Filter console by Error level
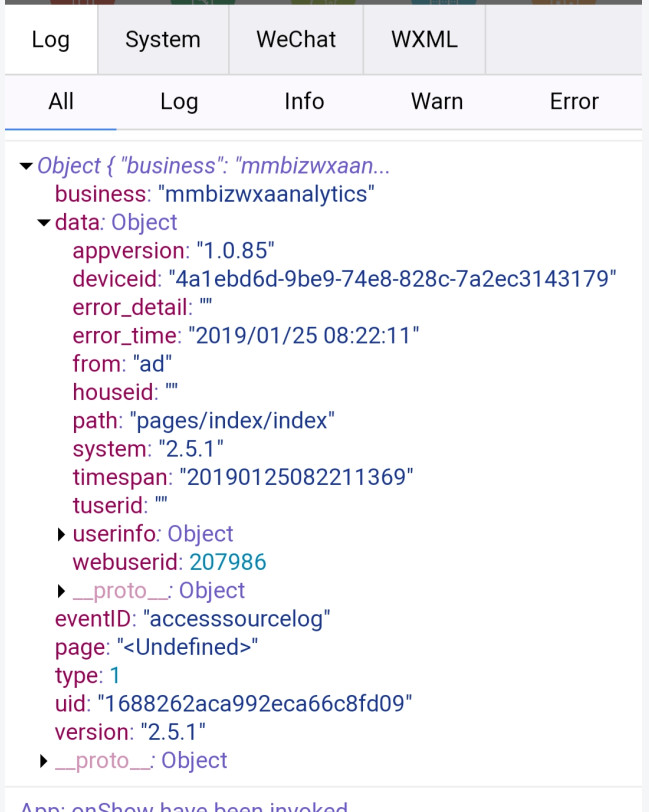649x812 pixels. (x=574, y=102)
